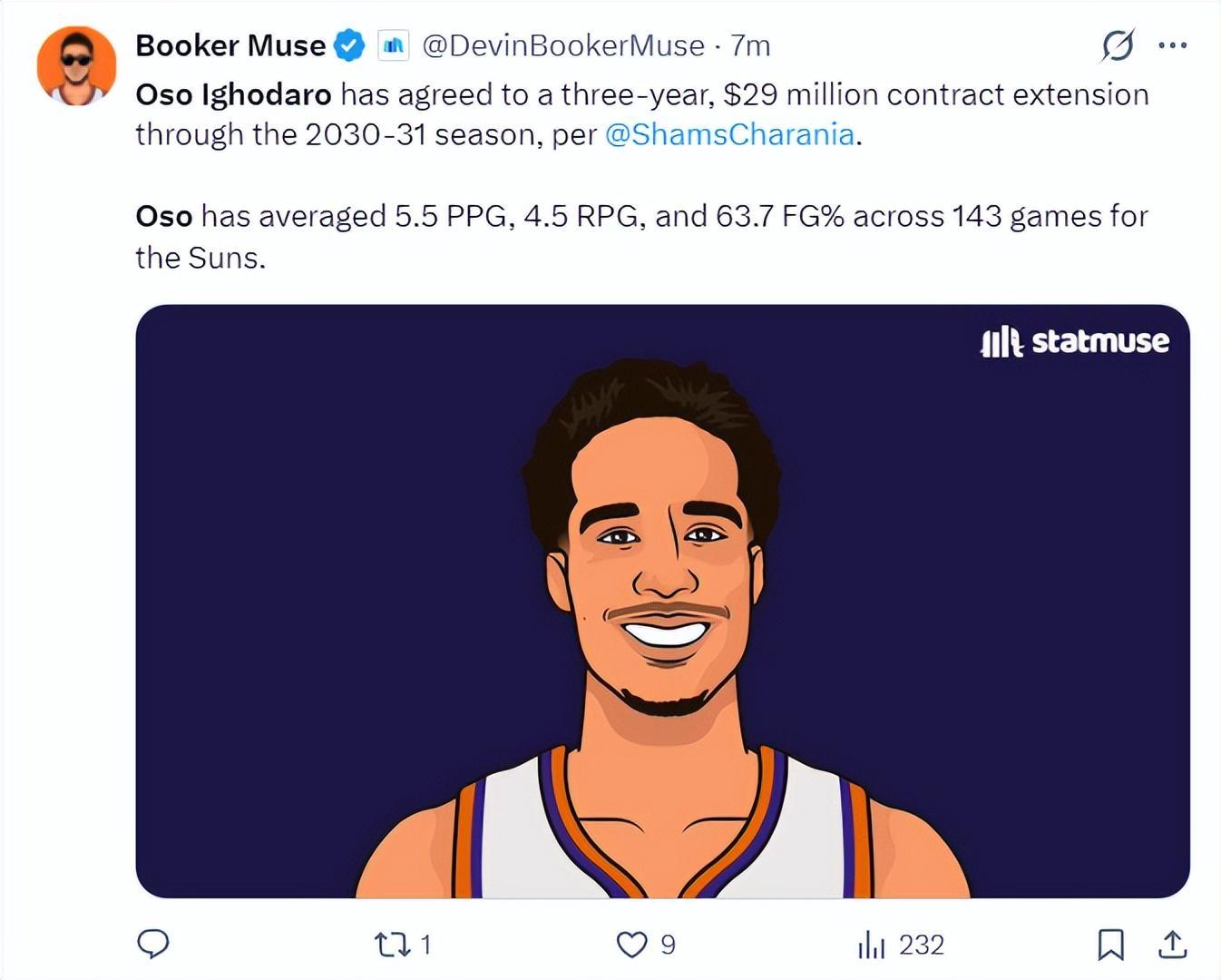Open Booker Muse profile avatar

(76, 65)
